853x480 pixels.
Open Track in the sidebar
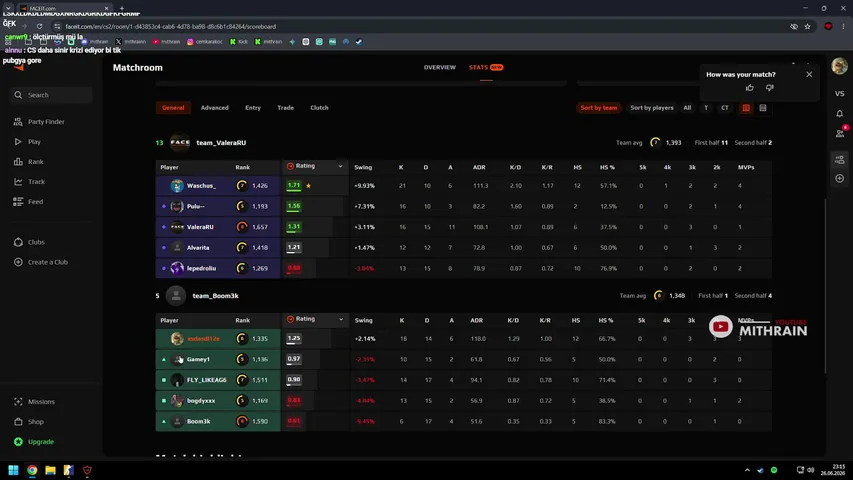[x=29, y=182]
